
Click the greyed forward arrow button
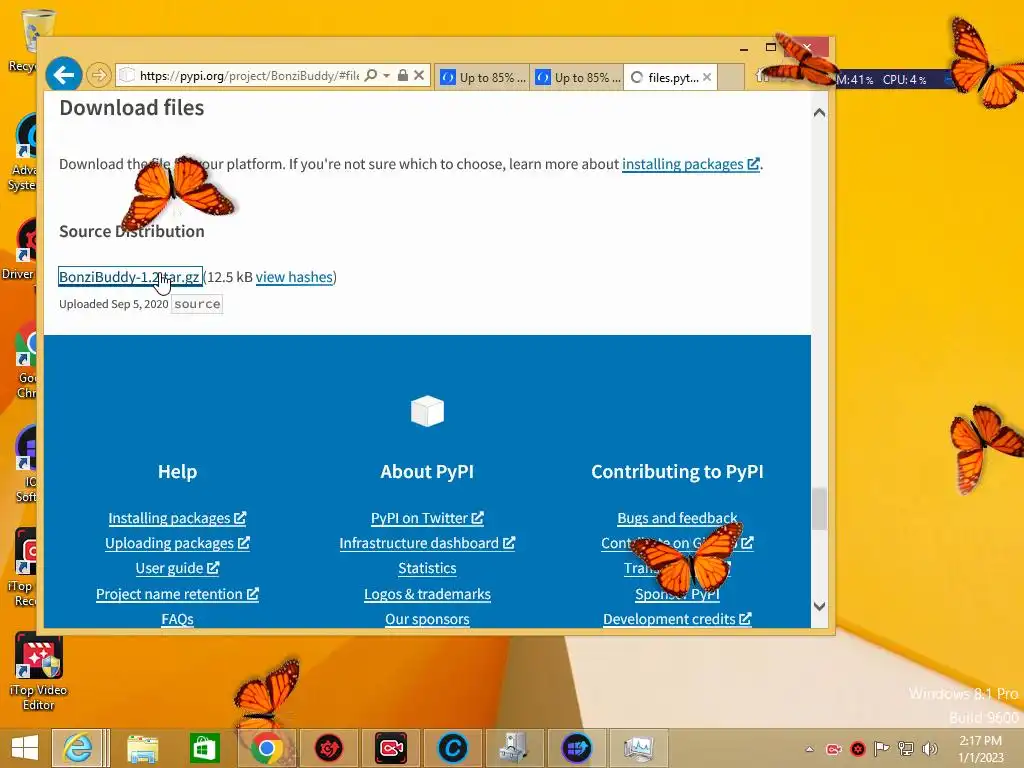99,76
